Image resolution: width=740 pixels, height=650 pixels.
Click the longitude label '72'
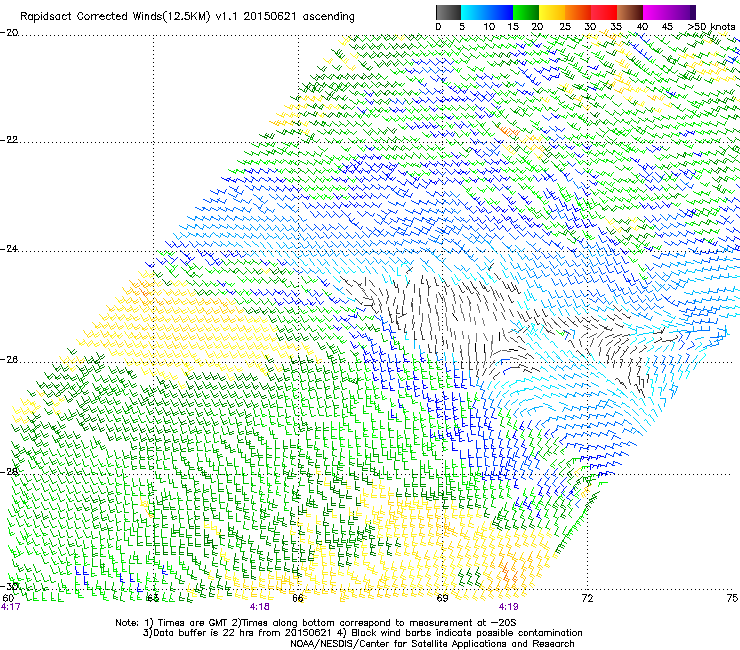click(x=587, y=598)
